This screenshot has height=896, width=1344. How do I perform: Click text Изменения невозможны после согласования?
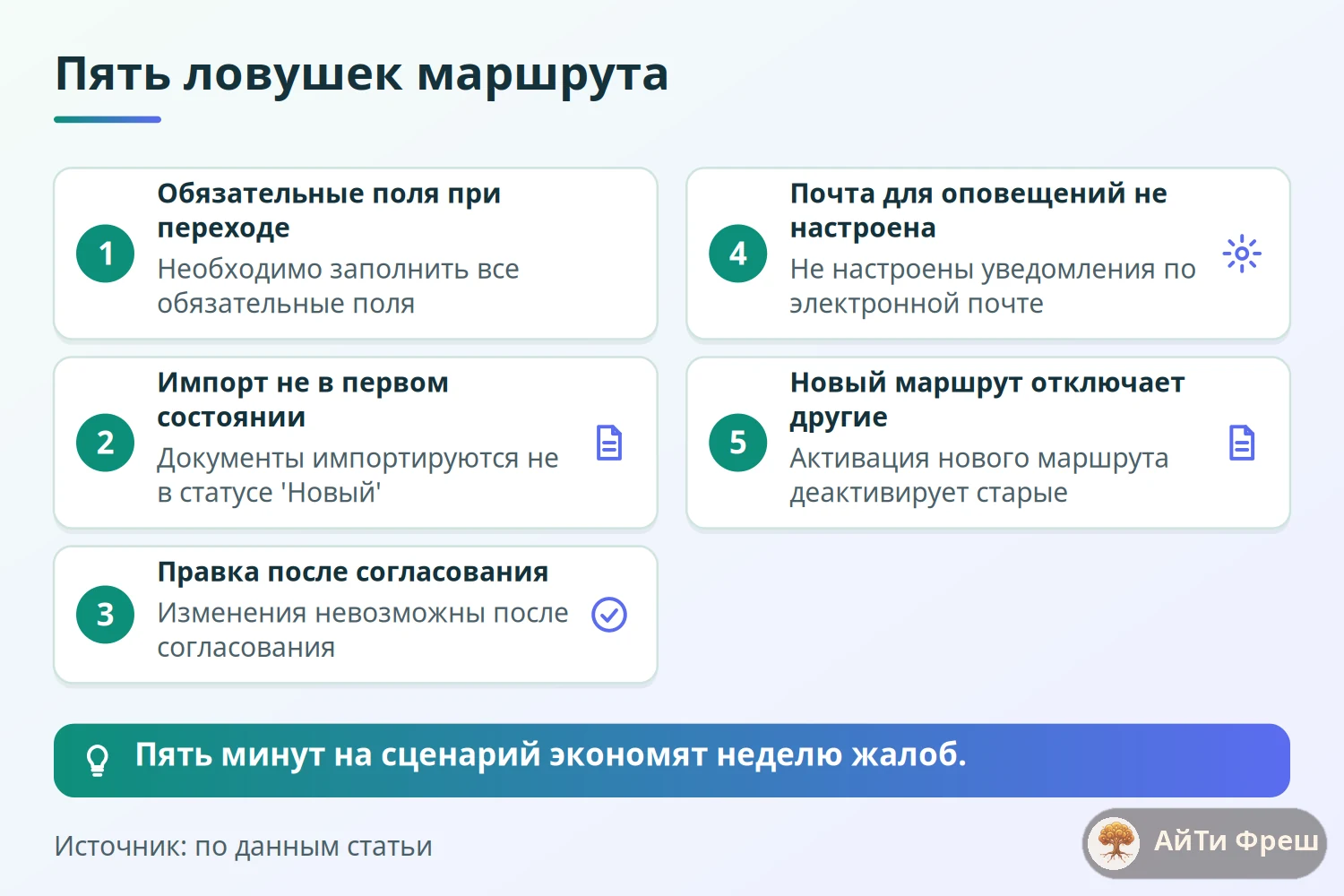coord(363,631)
